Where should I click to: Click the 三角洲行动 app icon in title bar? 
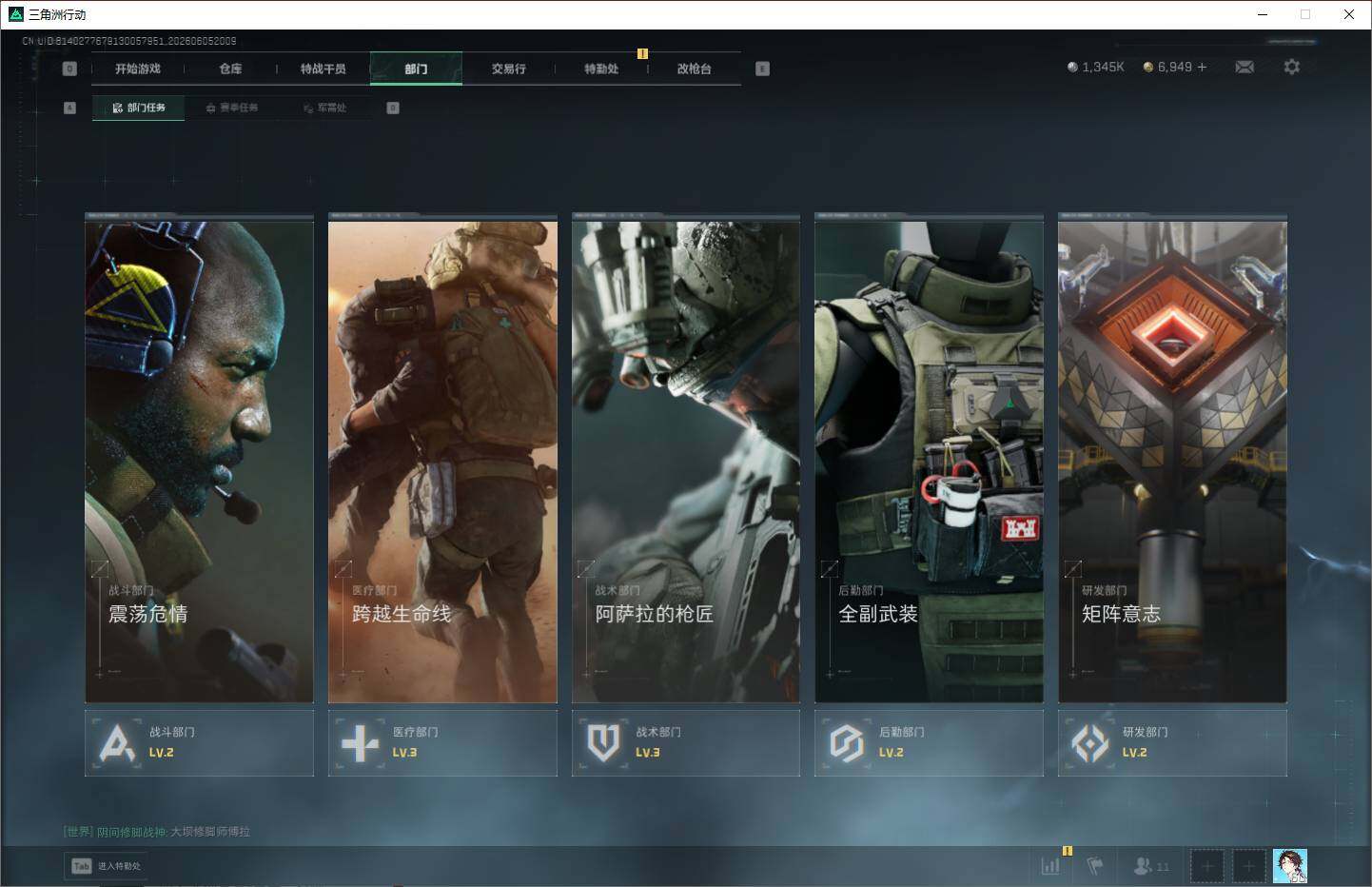[15, 14]
